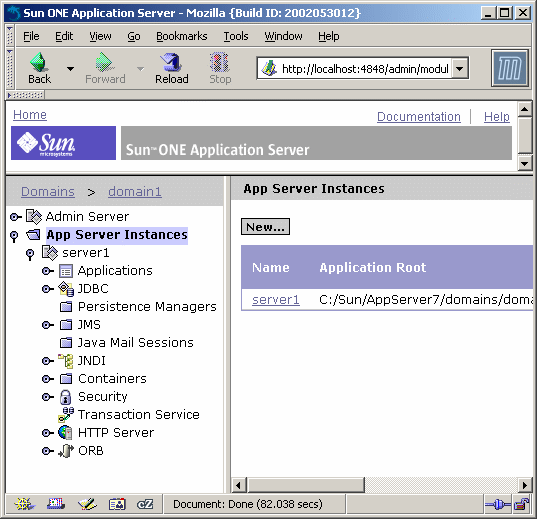Open Composer from status bar component icon
The image size is (537, 519).
click(87, 504)
